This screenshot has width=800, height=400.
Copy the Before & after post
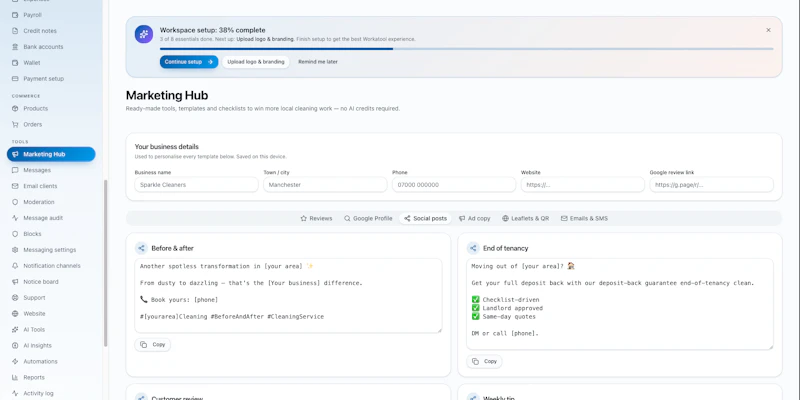click(153, 344)
